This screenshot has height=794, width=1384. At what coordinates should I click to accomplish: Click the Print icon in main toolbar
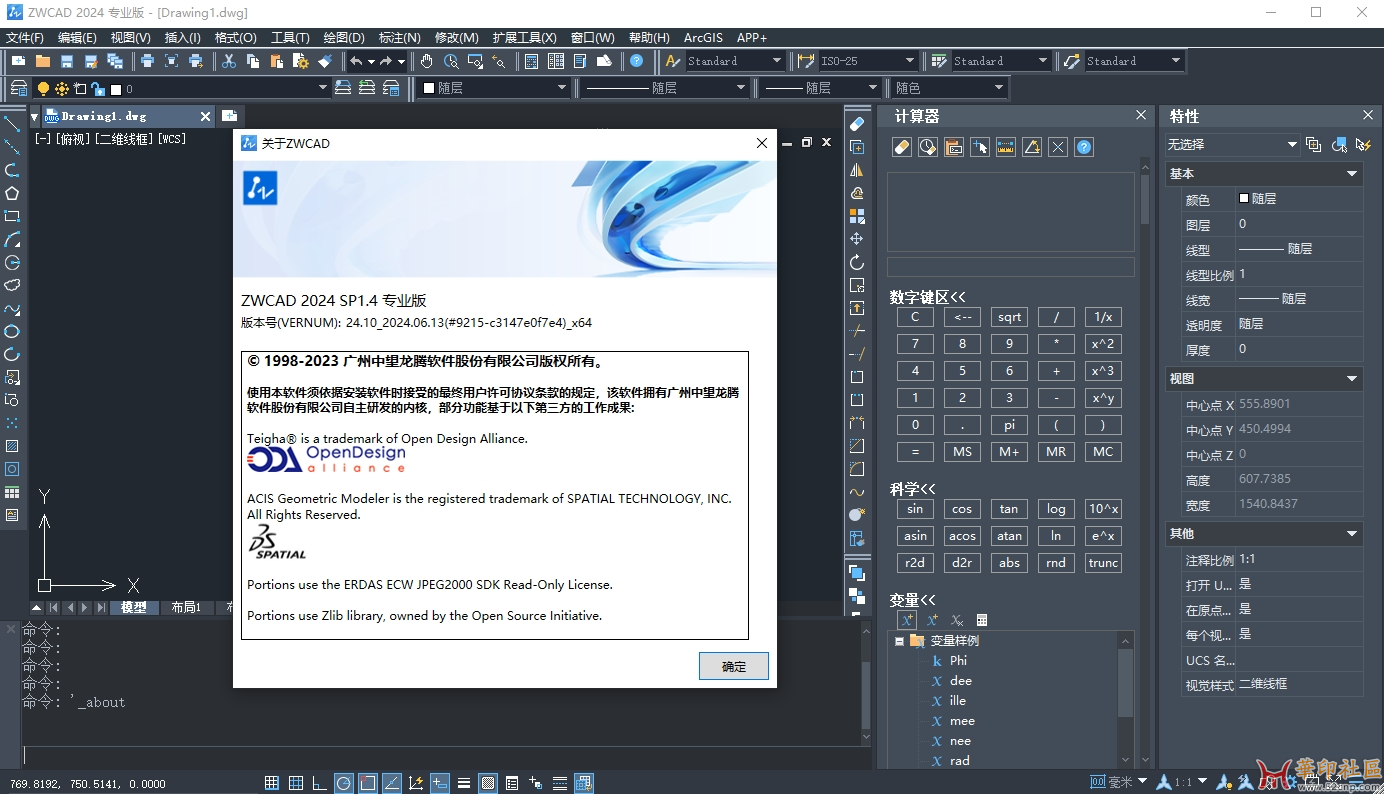point(147,61)
